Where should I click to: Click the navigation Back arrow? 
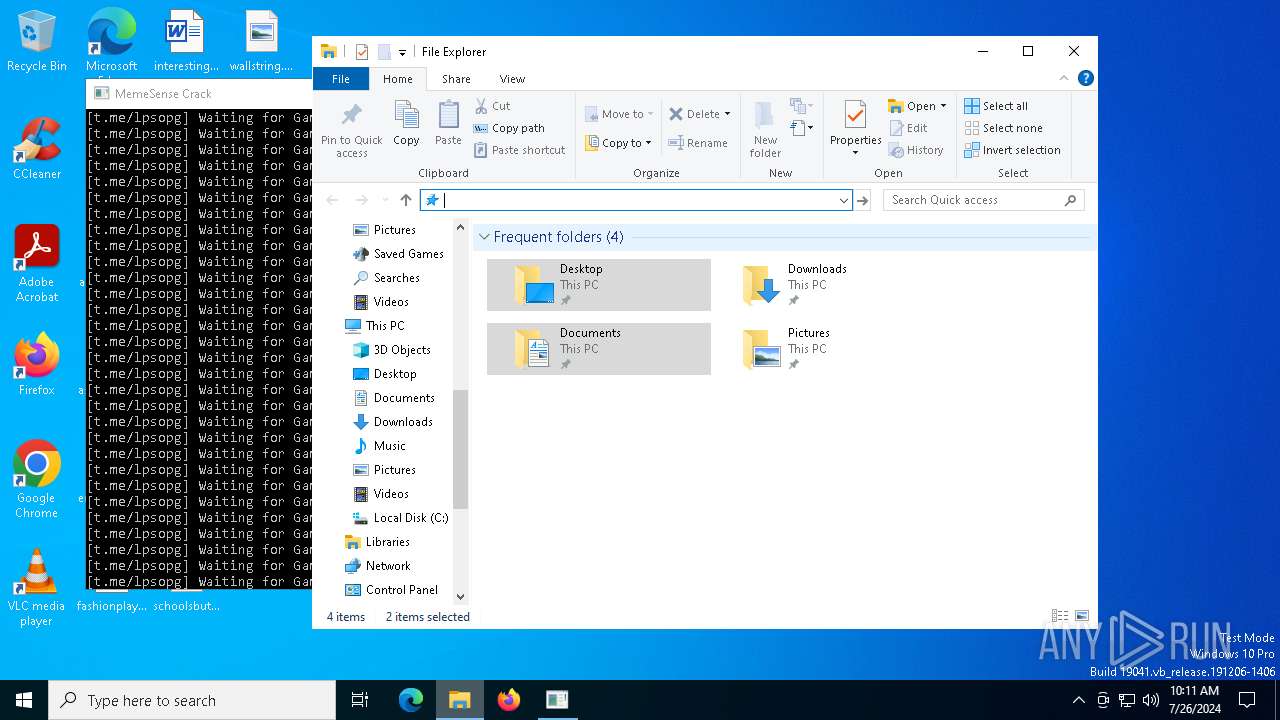click(333, 200)
